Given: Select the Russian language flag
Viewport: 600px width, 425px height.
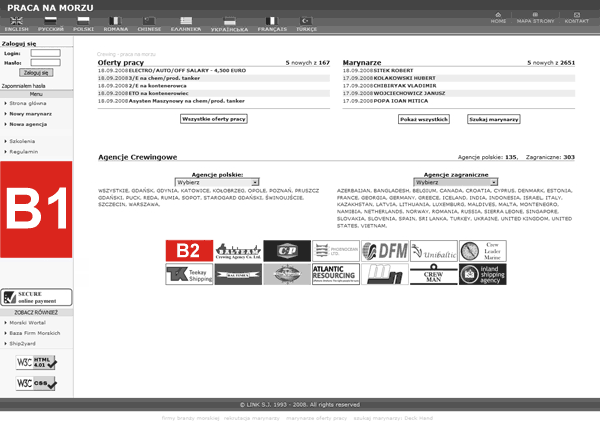Looking at the screenshot, I should pyautogui.click(x=51, y=21).
